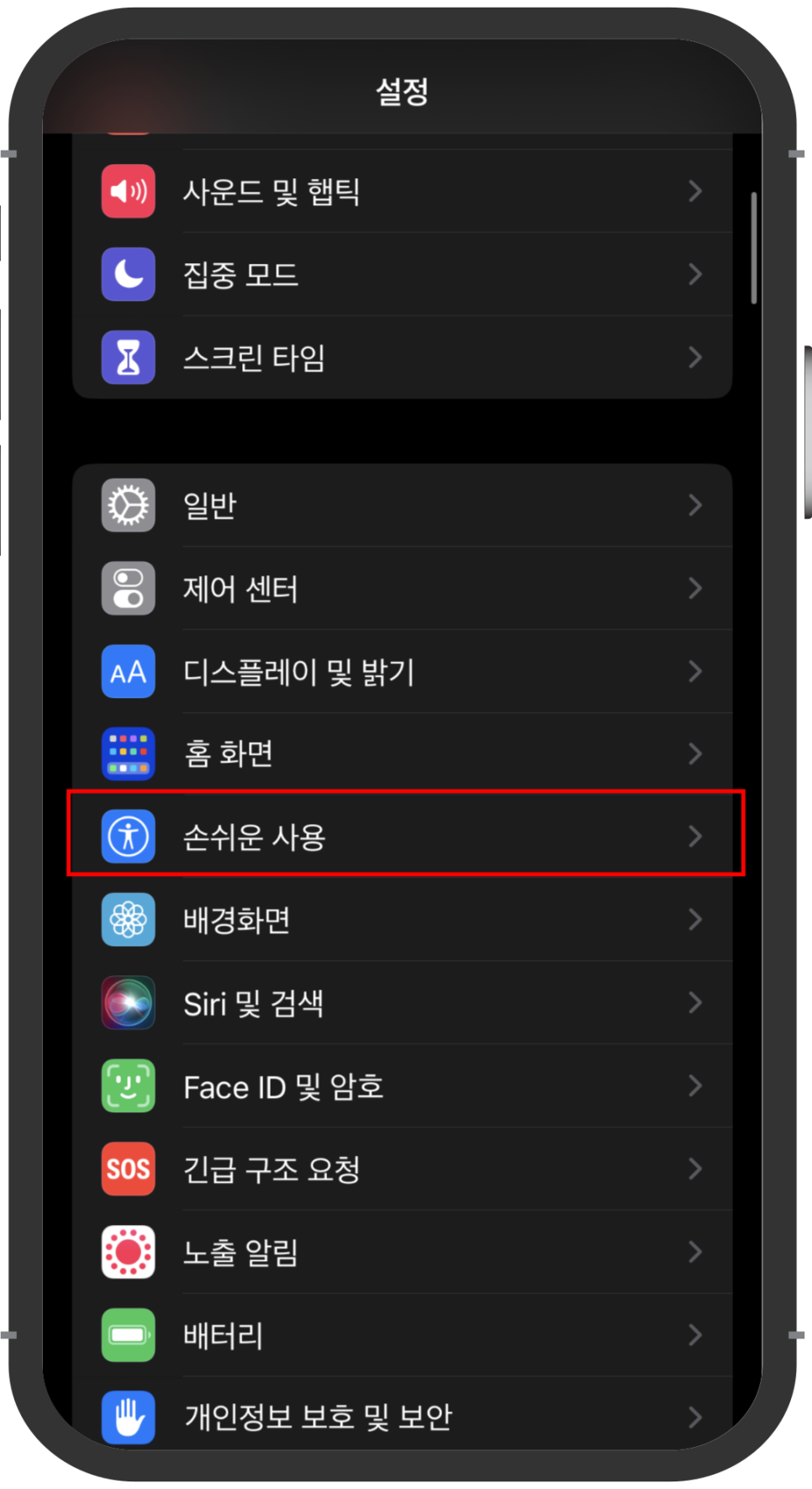Expand Face ID 및 암호 chevron
The image size is (812, 1489).
695,1085
